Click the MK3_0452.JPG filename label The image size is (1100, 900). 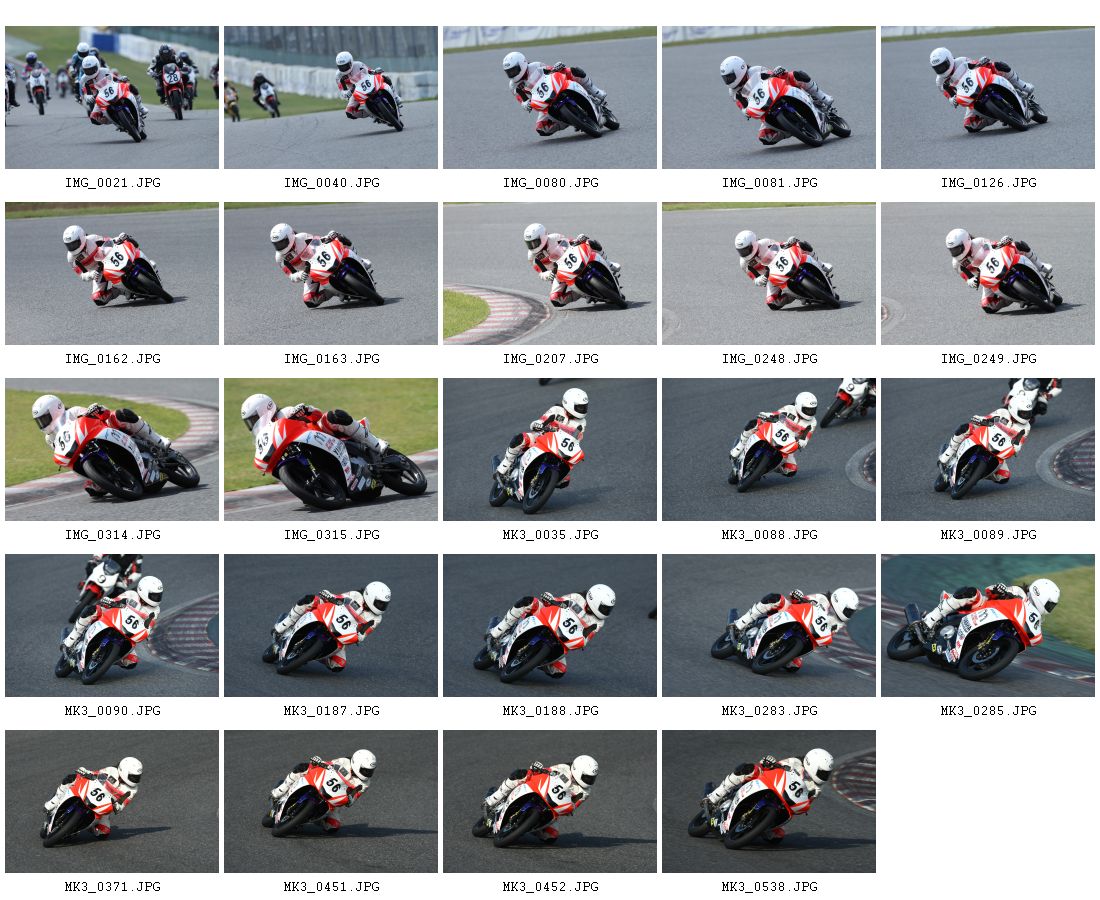click(x=551, y=887)
